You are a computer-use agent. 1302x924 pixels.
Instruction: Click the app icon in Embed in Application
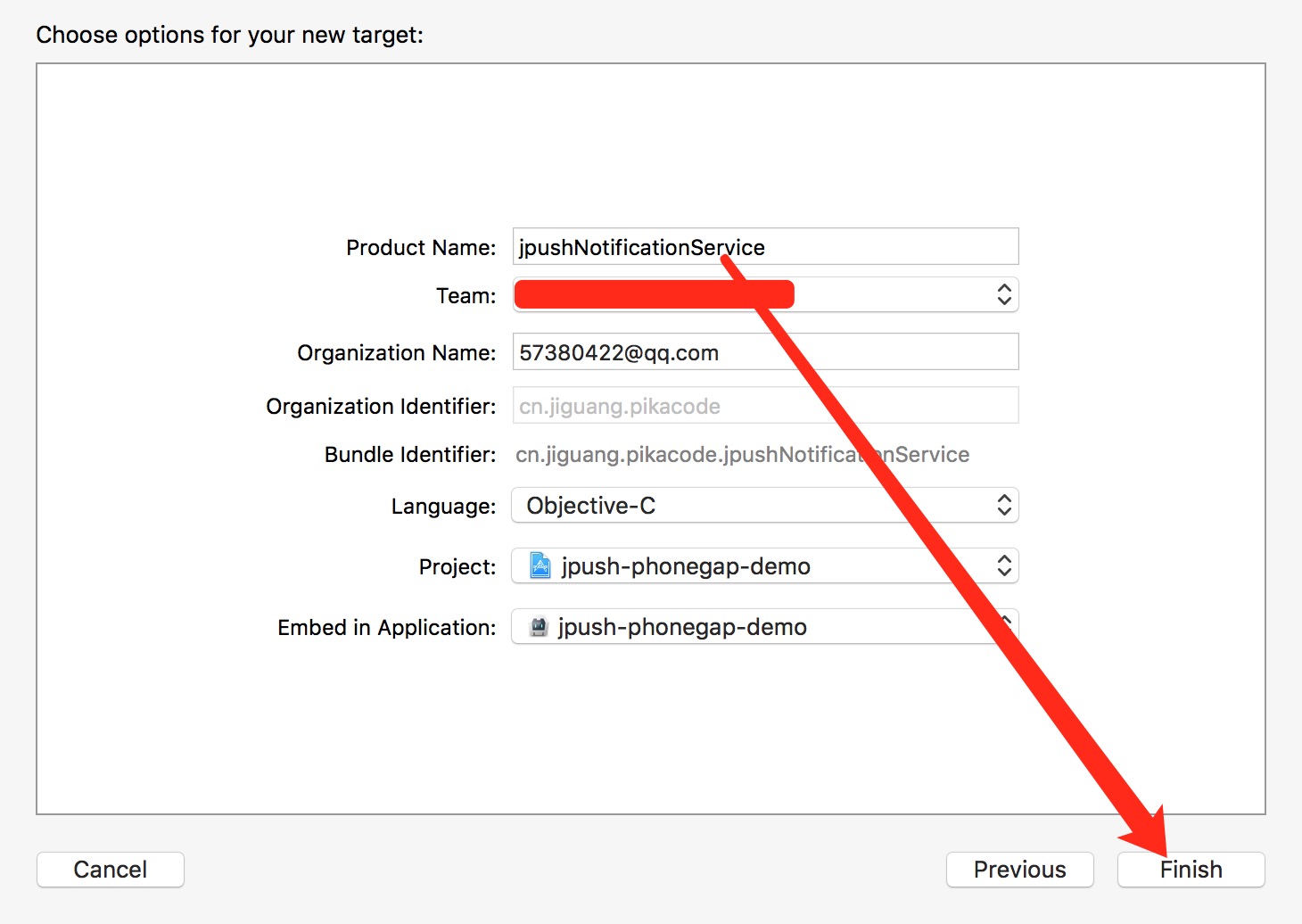tap(538, 627)
